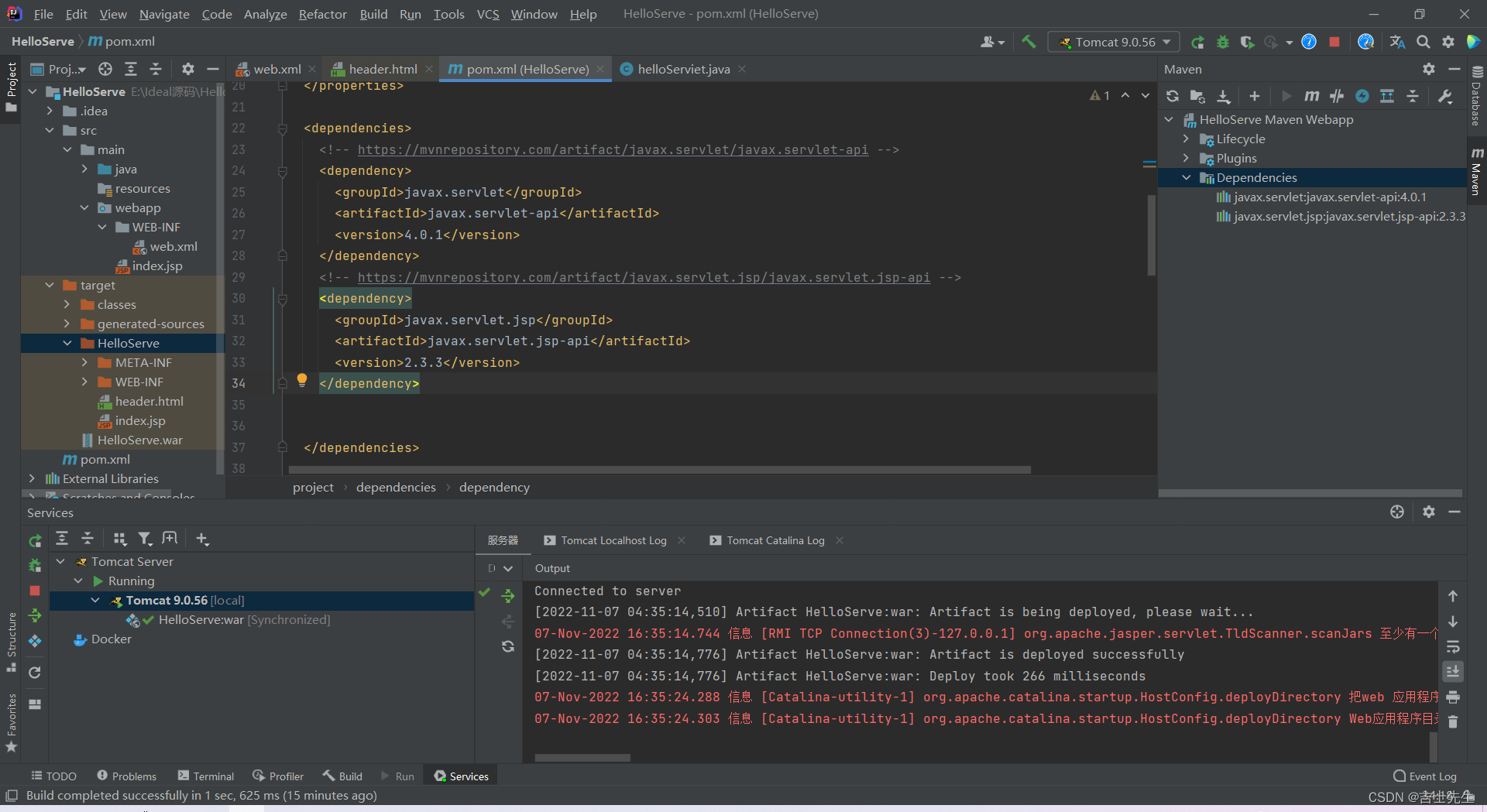The image size is (1487, 812).
Task: Expand the generated-sources folder
Action: pos(67,324)
